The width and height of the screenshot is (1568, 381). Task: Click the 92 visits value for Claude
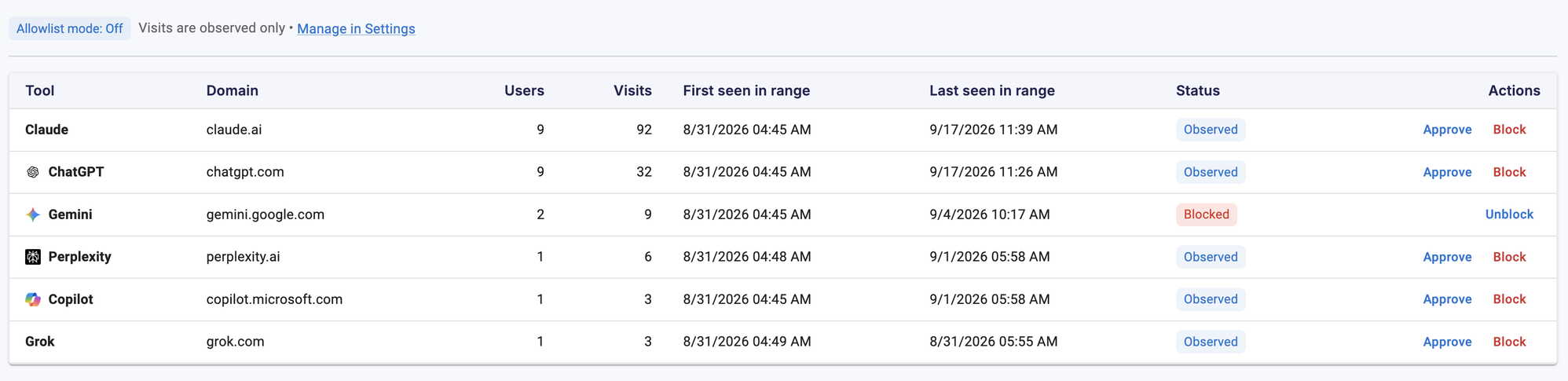[x=644, y=130]
